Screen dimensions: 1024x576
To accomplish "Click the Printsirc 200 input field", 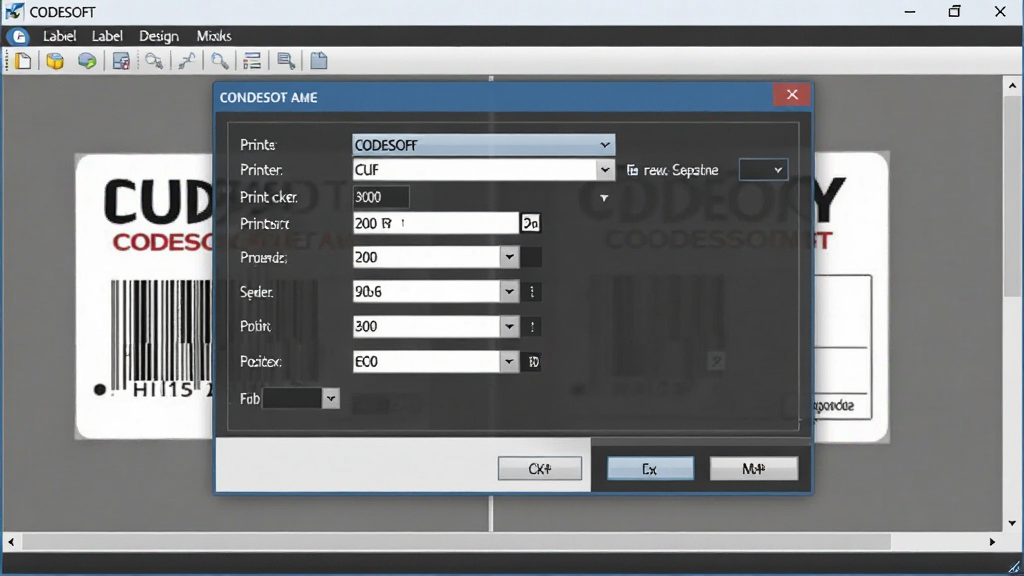I will 436,223.
